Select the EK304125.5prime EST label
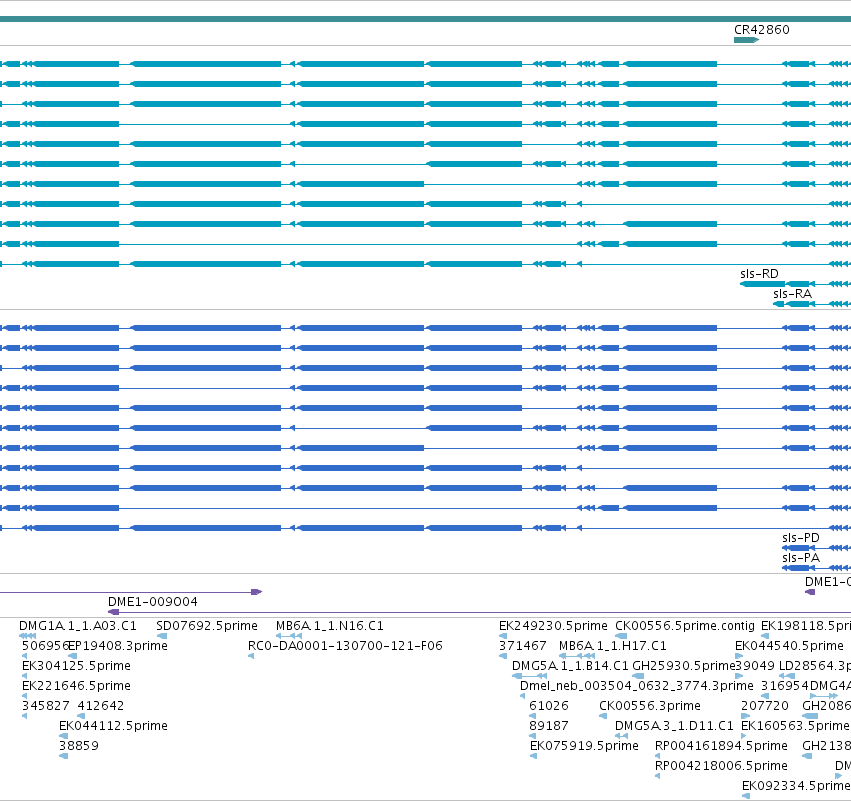This screenshot has height=801, width=851. click(76, 665)
